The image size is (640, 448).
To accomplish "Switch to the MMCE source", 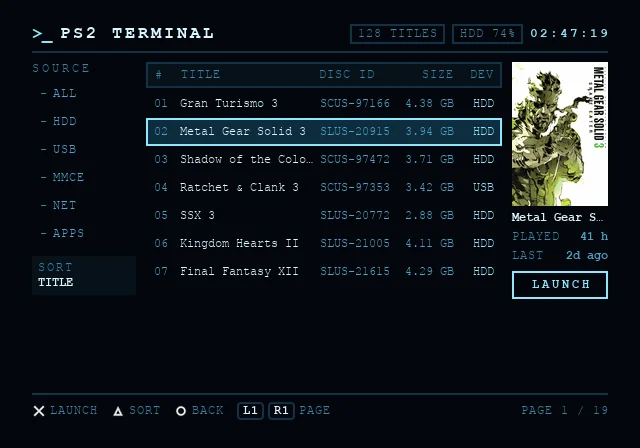I will [62, 177].
